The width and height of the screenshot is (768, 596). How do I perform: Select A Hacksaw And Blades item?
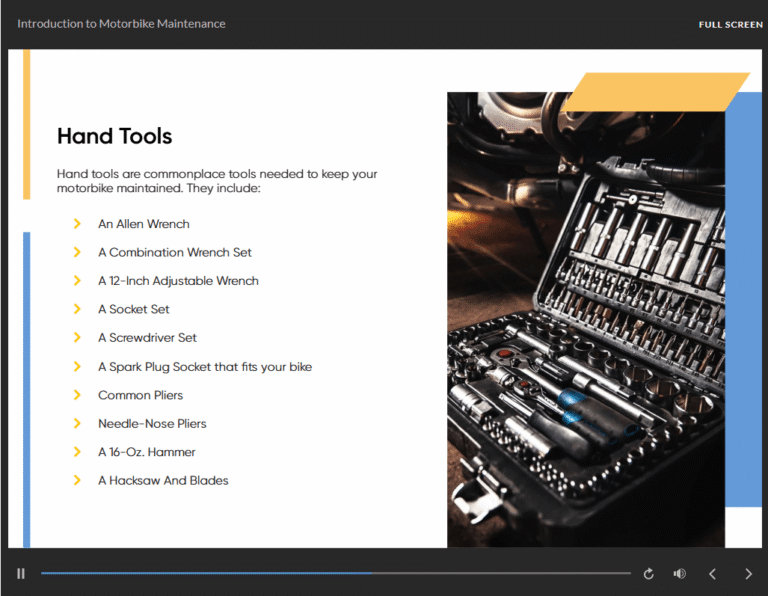point(163,480)
